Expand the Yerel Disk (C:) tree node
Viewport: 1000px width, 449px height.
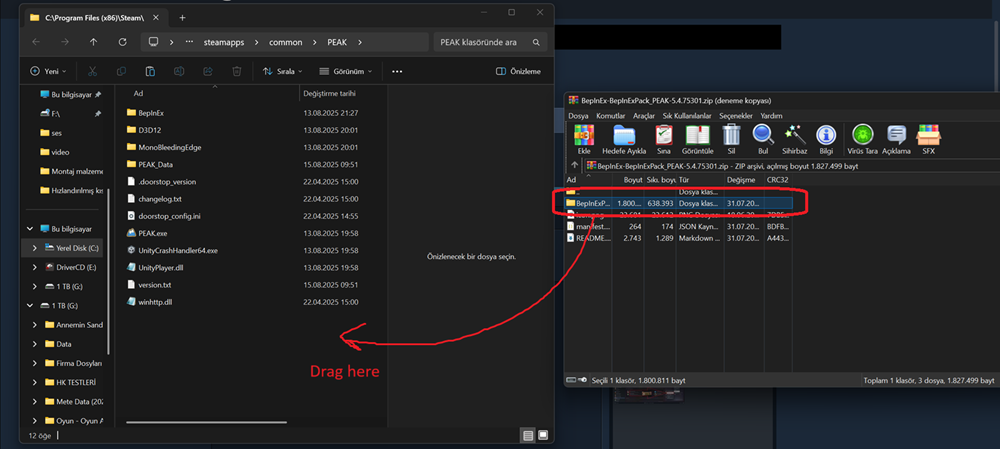coord(34,247)
